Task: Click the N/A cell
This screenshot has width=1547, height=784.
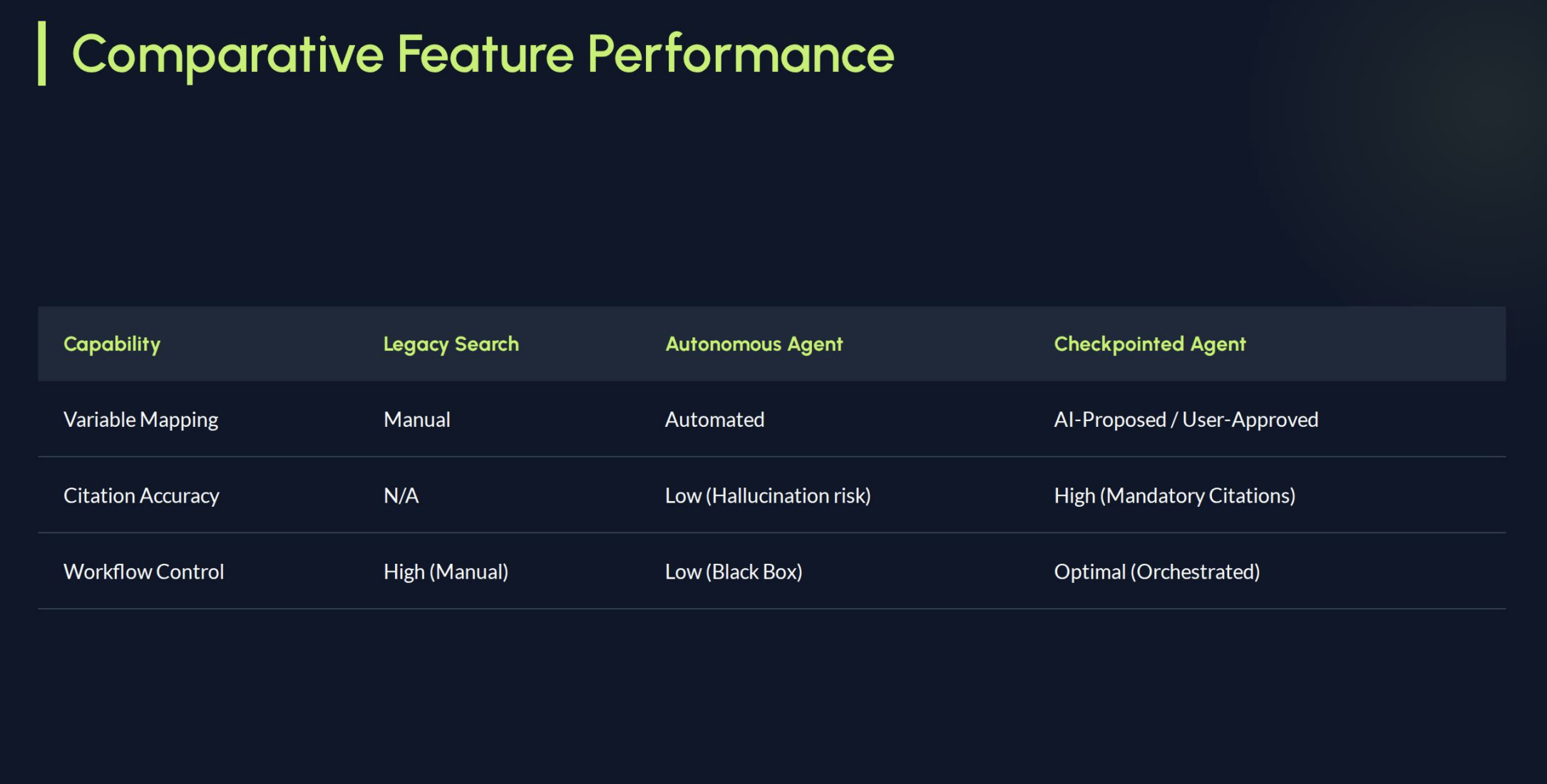Action: (401, 495)
